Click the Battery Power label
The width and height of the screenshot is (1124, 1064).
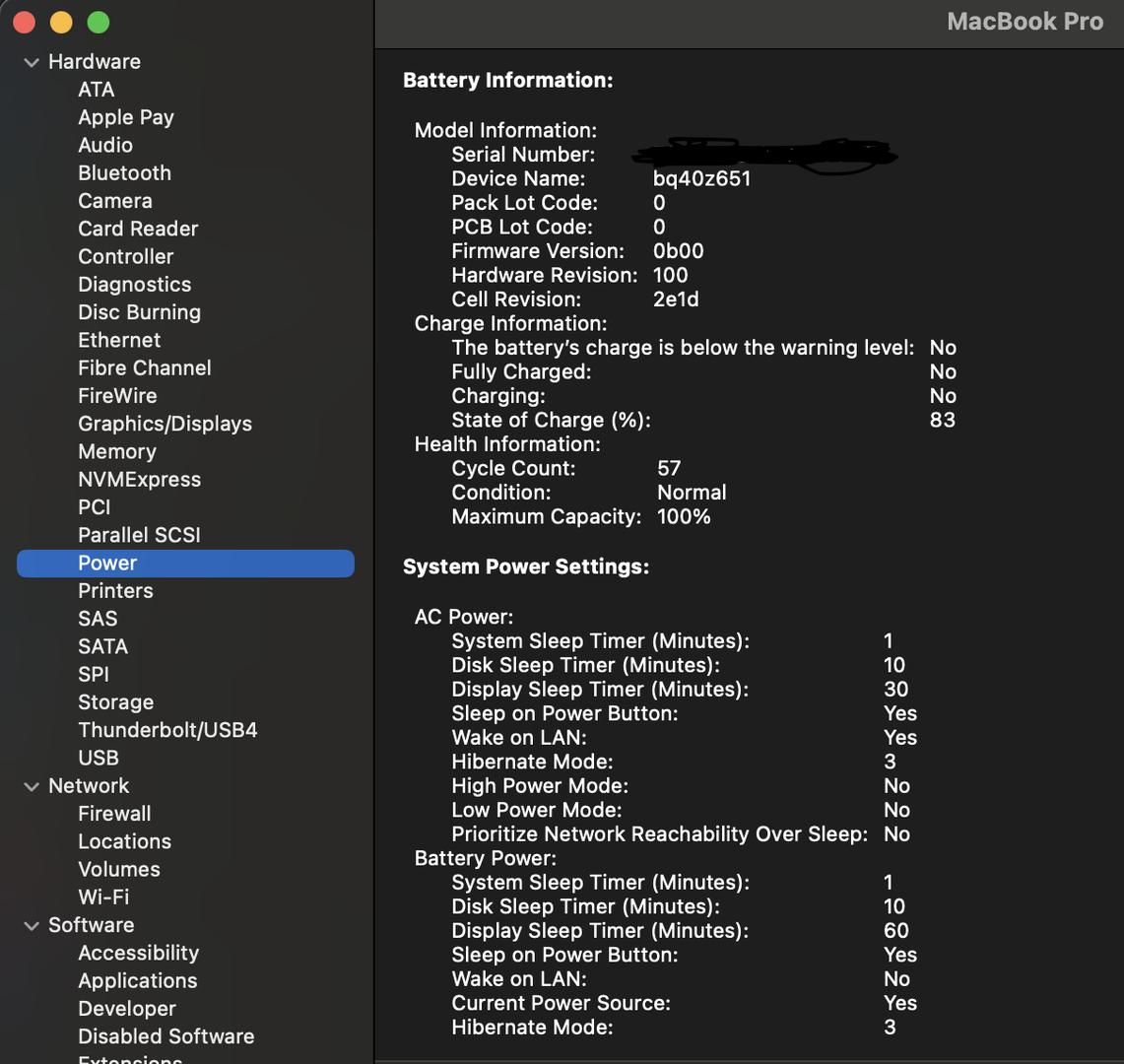click(x=486, y=859)
